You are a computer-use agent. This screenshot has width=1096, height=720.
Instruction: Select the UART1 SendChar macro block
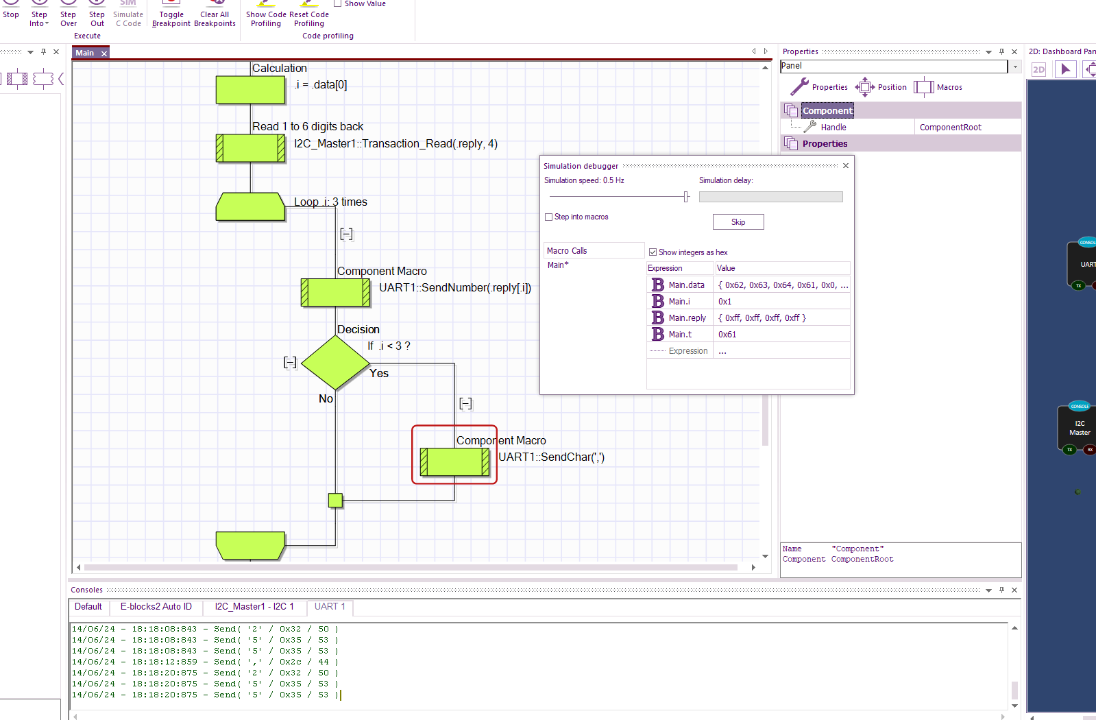point(455,462)
